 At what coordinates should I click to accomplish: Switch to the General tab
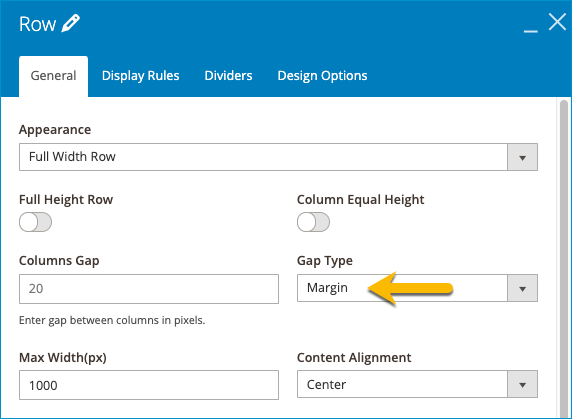[x=54, y=76]
